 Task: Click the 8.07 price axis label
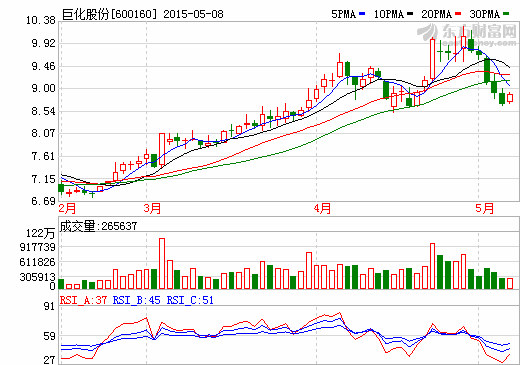point(44,134)
